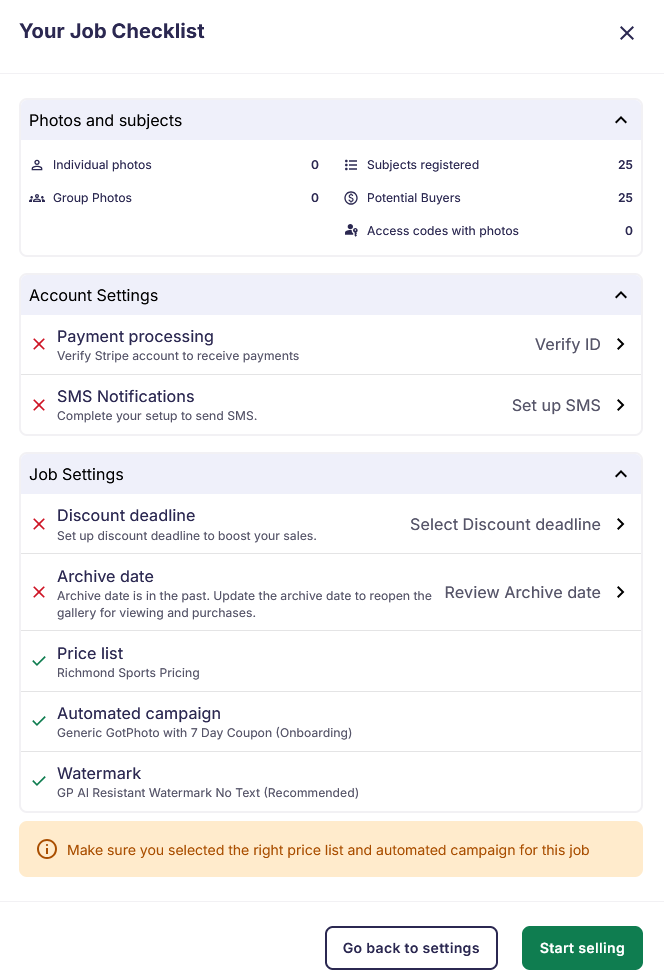This screenshot has height=979, width=664.
Task: Click the red X beside Payment processing
Action: point(38,344)
